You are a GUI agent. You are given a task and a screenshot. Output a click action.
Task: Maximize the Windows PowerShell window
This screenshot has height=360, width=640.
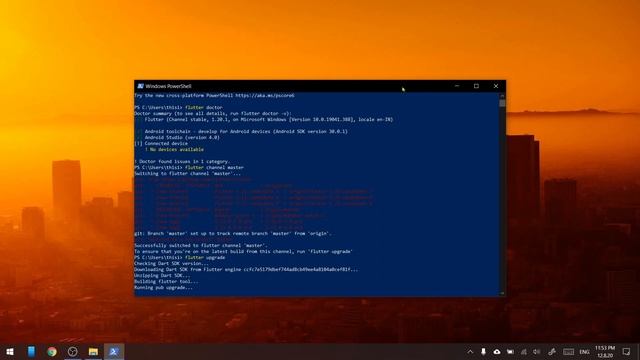(x=476, y=86)
